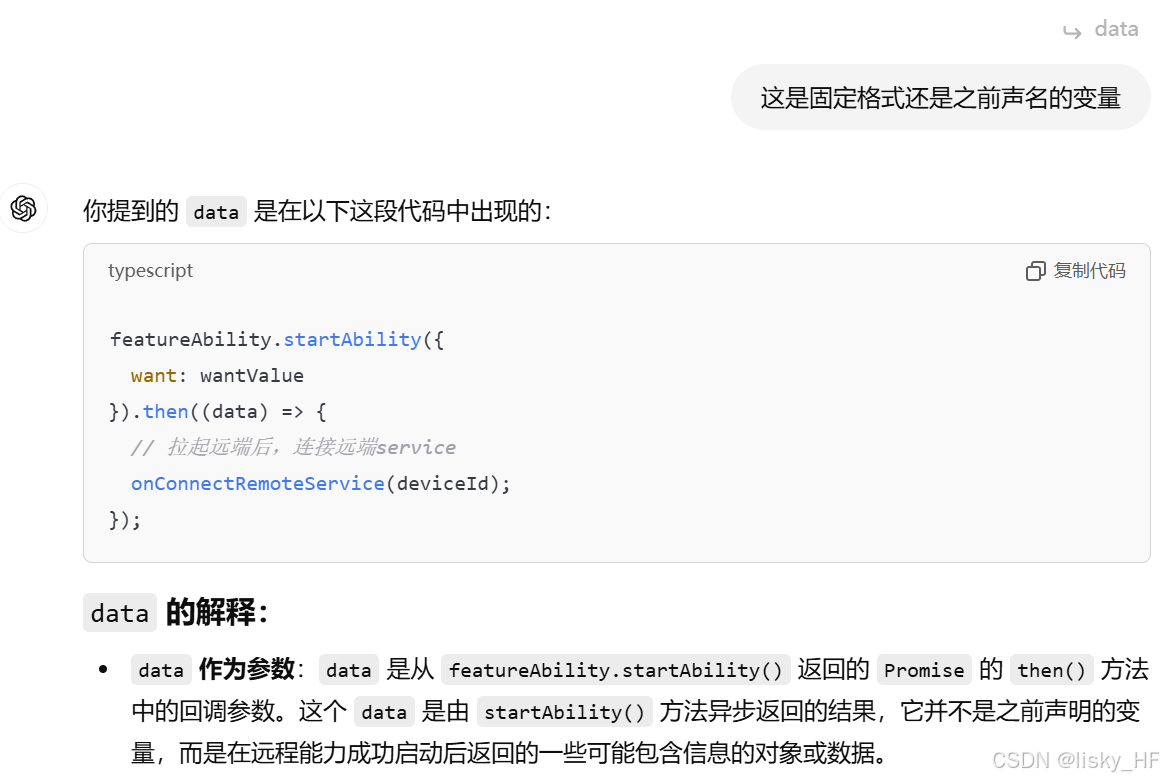Select the blue startAbility method in code
The image size is (1163, 780).
pyautogui.click(x=352, y=339)
